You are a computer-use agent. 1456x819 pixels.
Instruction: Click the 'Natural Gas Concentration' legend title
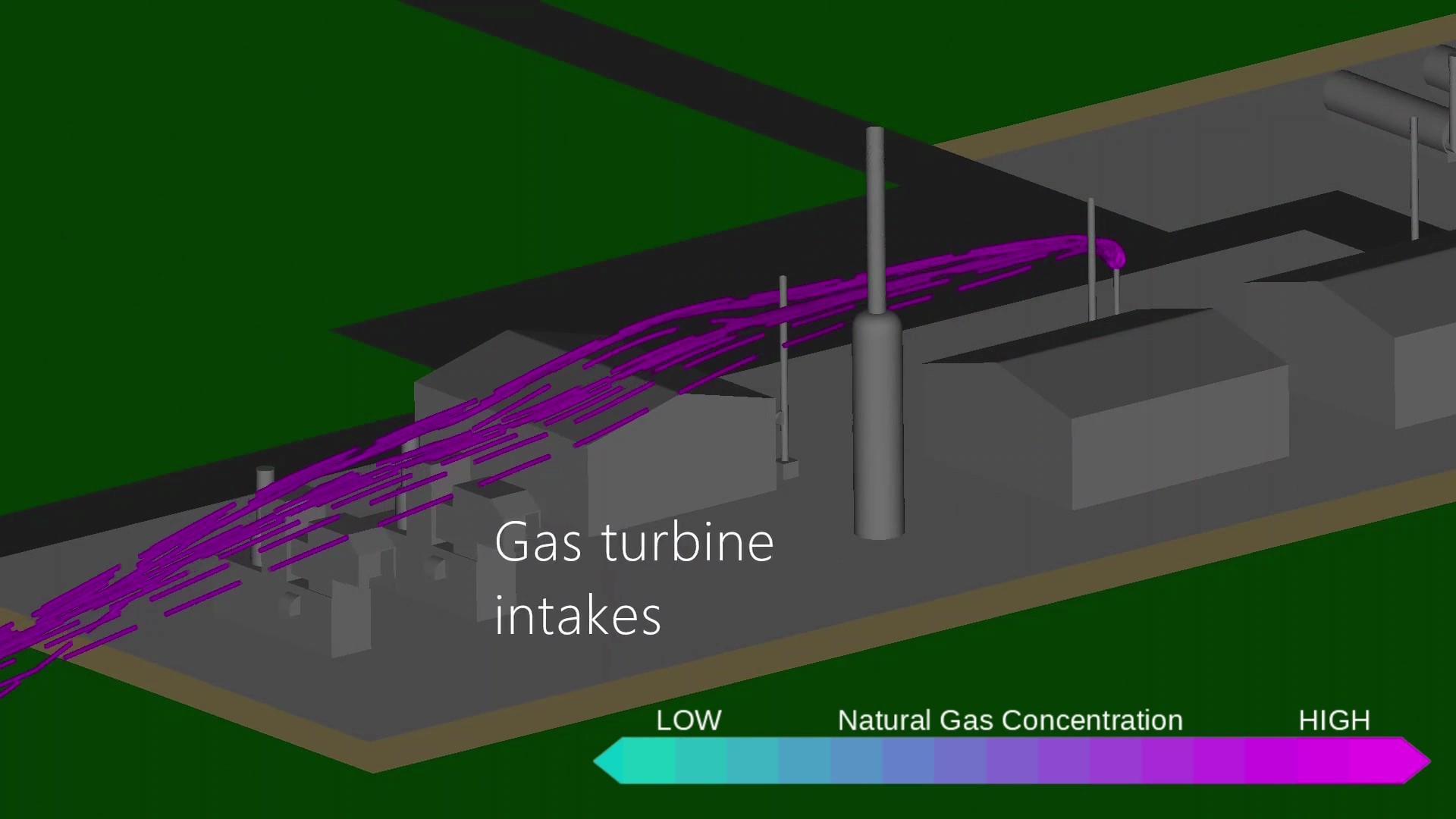(1009, 720)
